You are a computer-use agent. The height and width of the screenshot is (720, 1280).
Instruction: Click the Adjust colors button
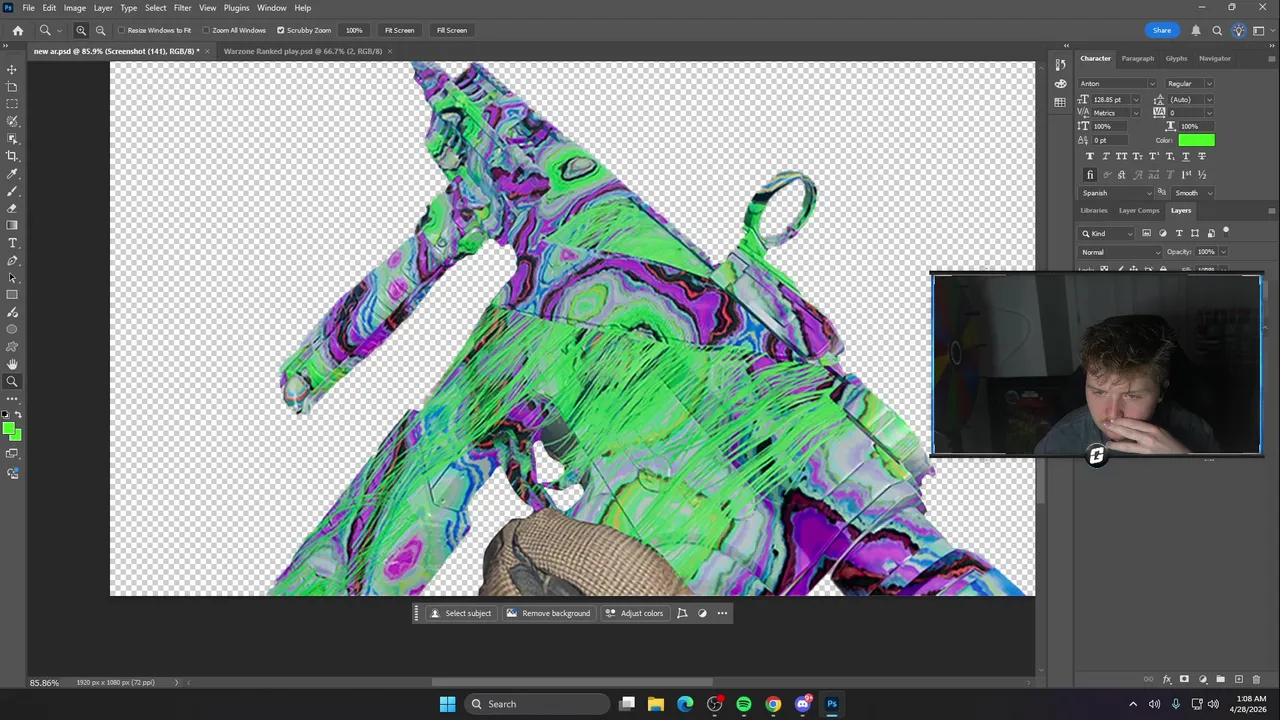634,613
